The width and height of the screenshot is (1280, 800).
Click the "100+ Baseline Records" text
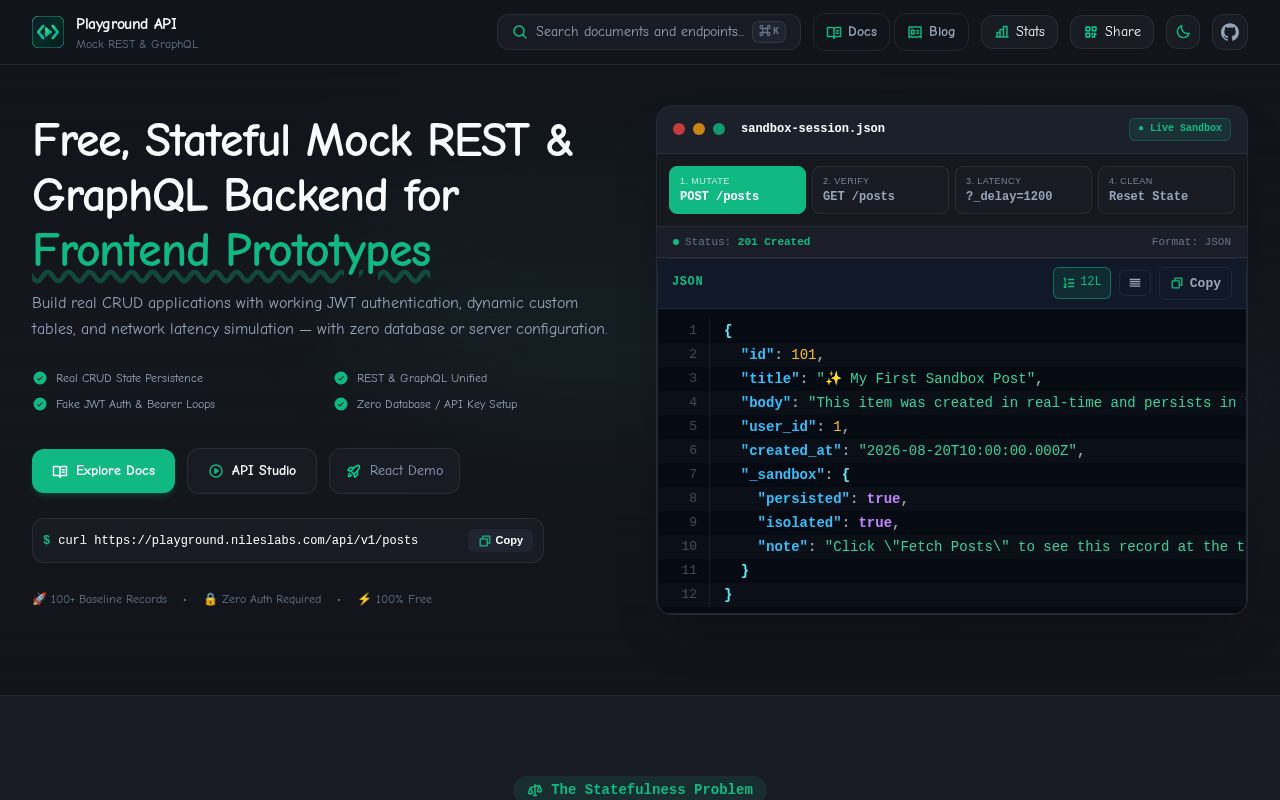[x=99, y=599]
